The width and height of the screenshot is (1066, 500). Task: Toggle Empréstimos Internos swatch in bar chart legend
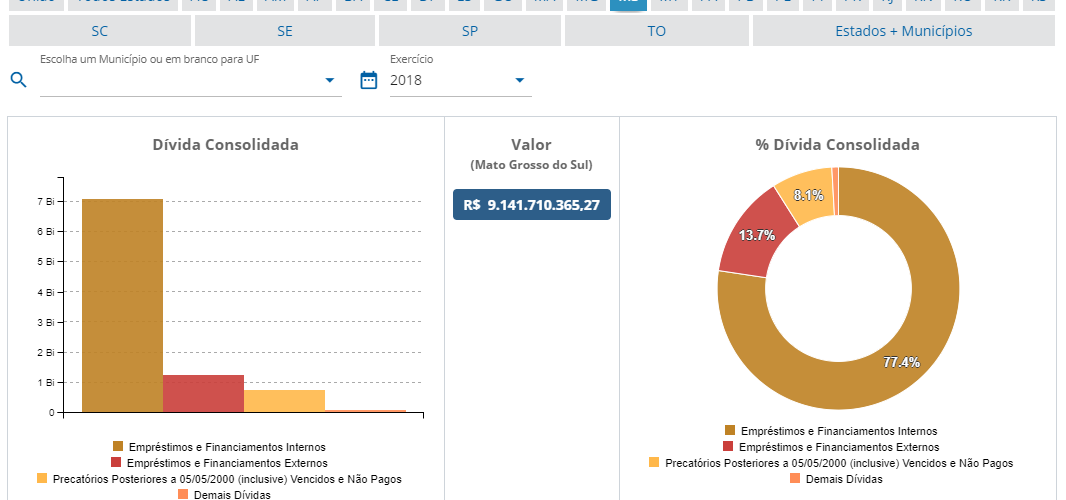pyautogui.click(x=118, y=447)
